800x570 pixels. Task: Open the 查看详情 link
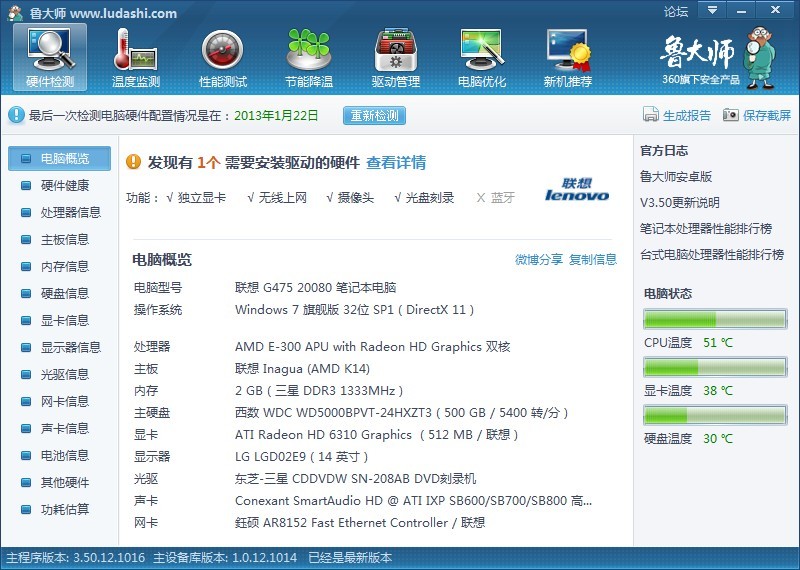tap(396, 162)
